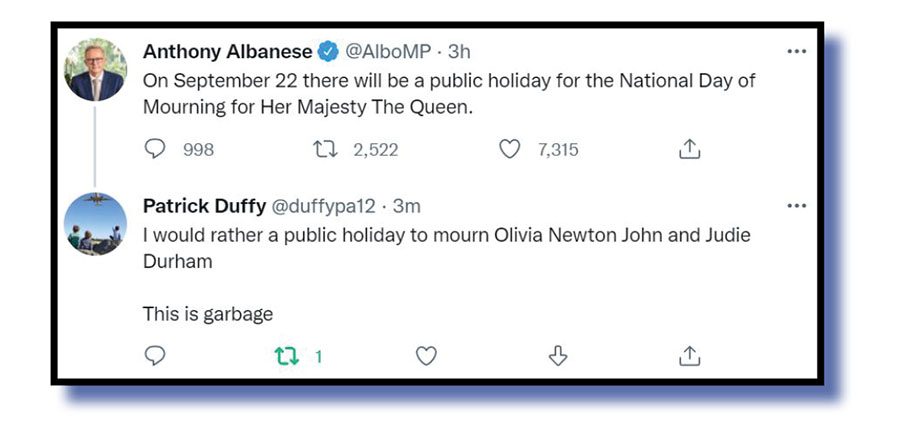Reply to Patrick Duffy's tweet
907x428 pixels.
155,356
